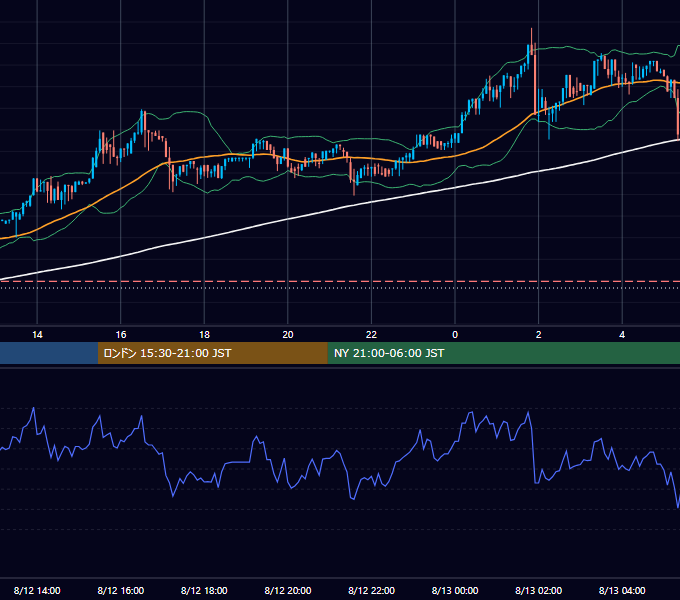Click the blue session band before London

click(x=49, y=353)
